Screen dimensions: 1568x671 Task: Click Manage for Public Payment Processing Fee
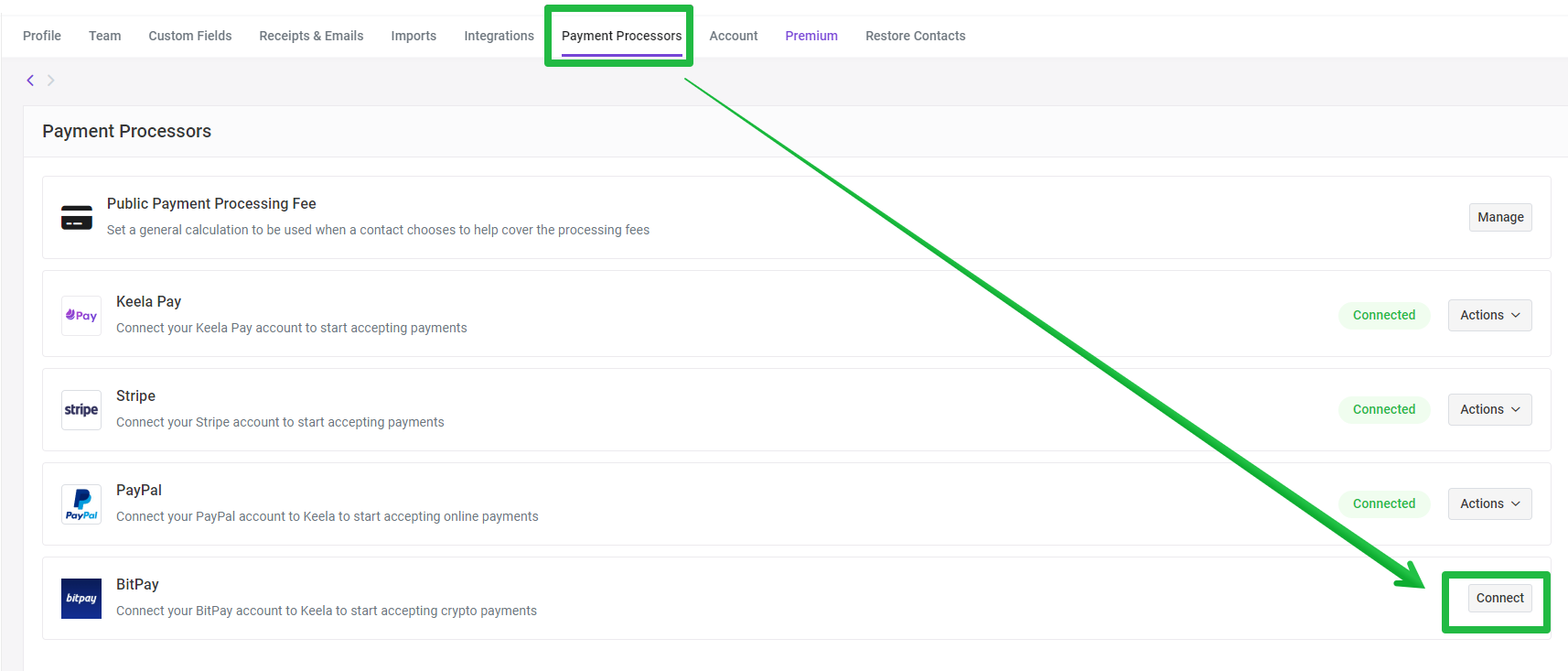pyautogui.click(x=1500, y=217)
